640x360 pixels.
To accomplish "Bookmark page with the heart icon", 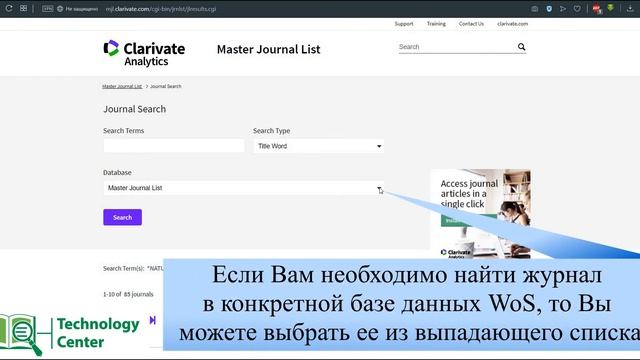I will click(x=577, y=9).
